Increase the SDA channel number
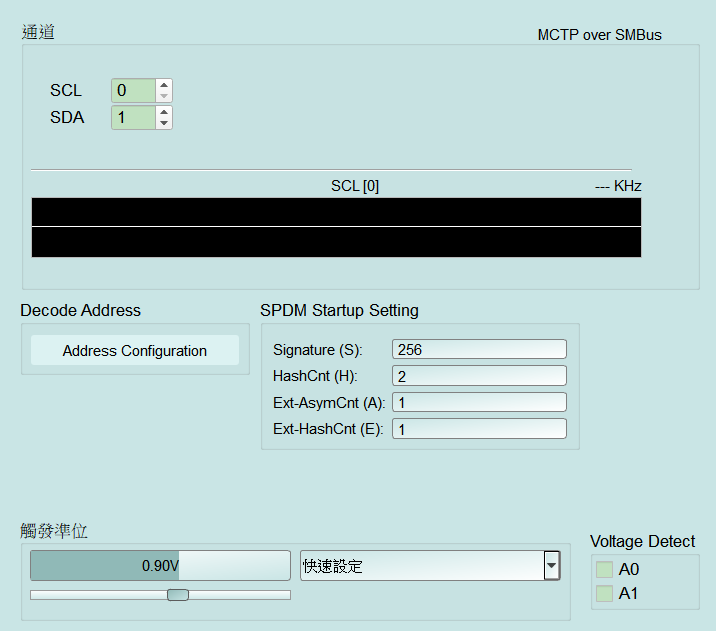Viewport: 716px width, 631px height. click(164, 112)
